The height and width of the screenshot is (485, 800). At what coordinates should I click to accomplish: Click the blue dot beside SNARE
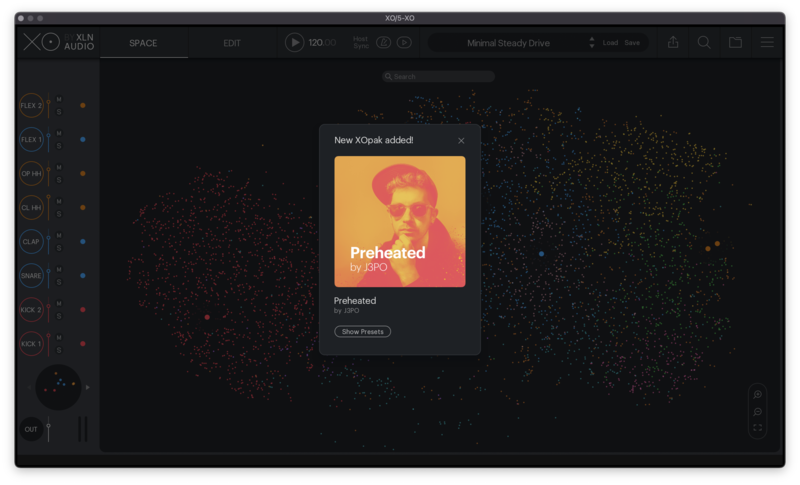[x=83, y=276]
